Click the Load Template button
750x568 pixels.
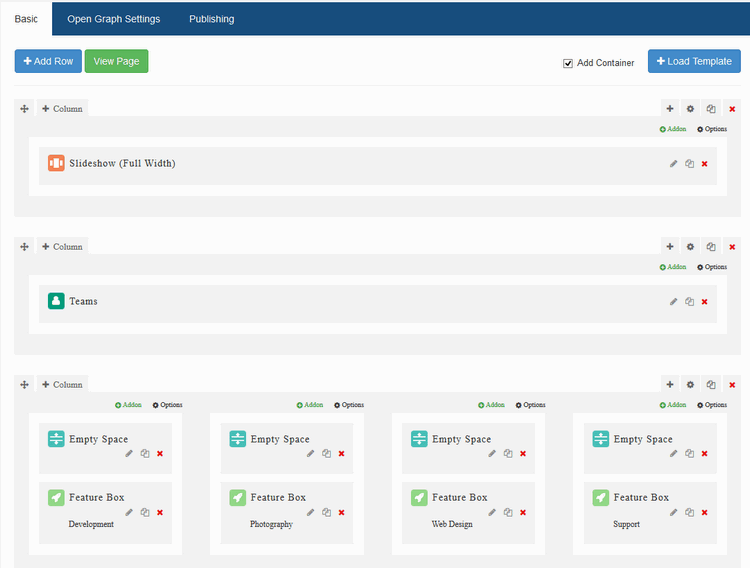(x=694, y=61)
